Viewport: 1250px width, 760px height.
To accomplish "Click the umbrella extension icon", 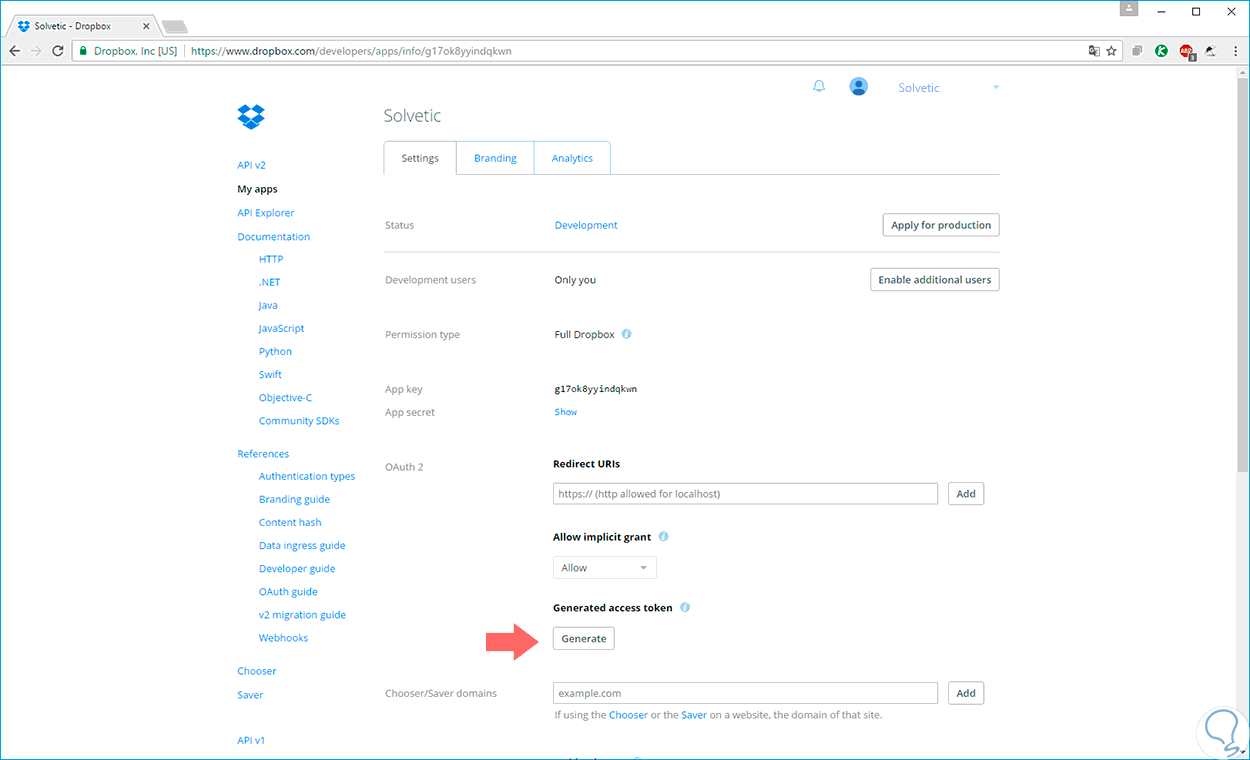I will [x=1210, y=51].
